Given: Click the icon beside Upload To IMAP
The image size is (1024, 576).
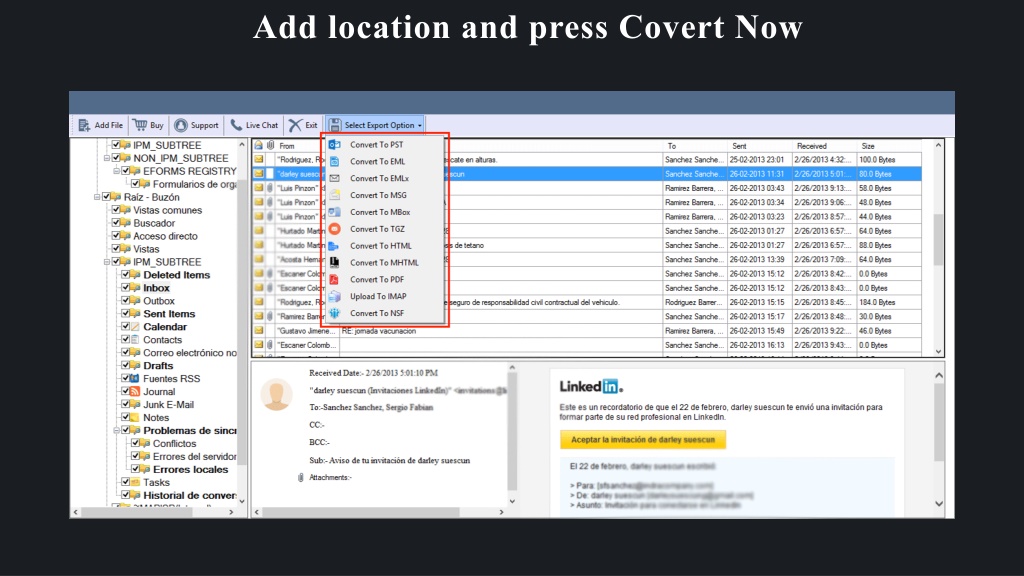Looking at the screenshot, I should tap(334, 296).
